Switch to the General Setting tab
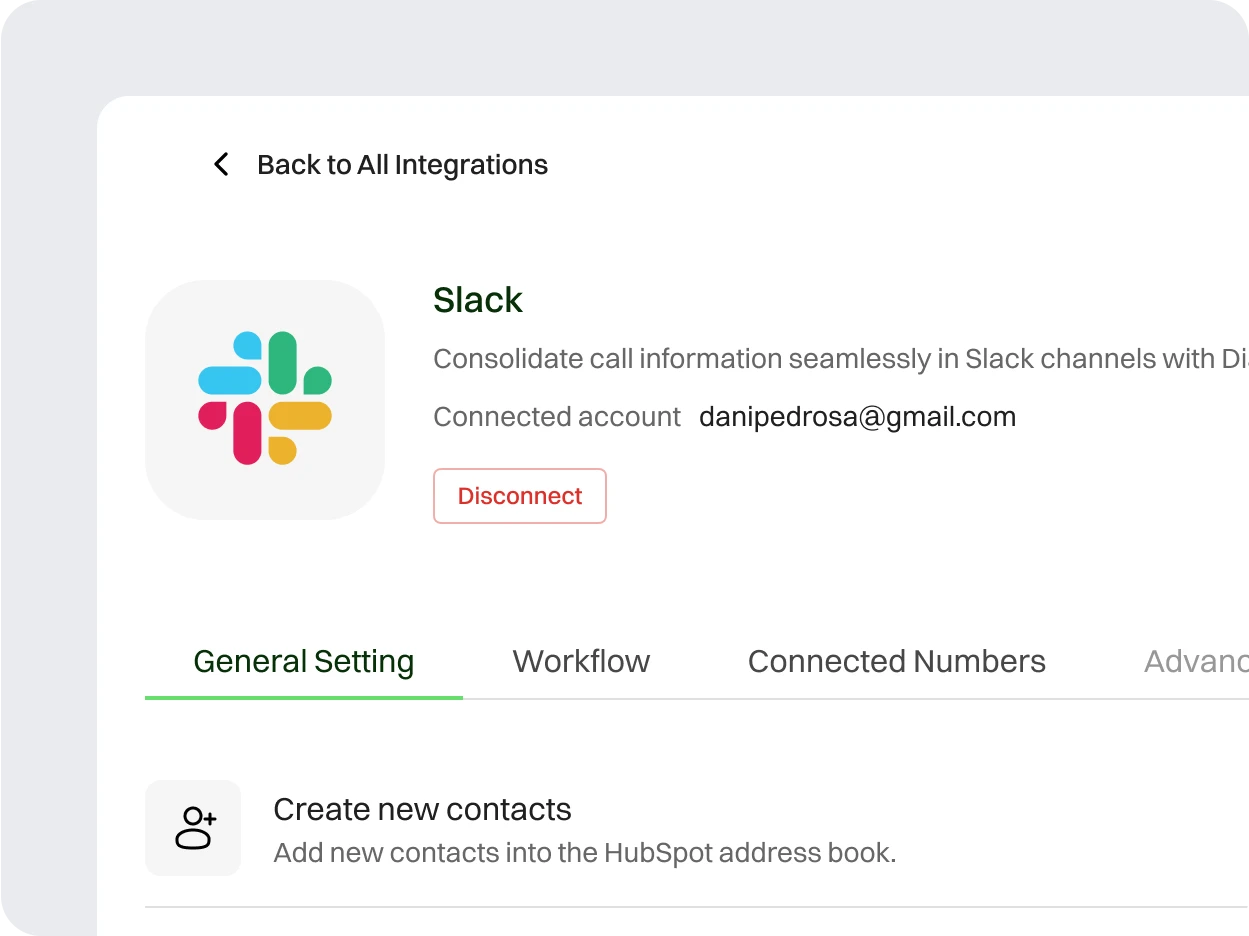 303,661
